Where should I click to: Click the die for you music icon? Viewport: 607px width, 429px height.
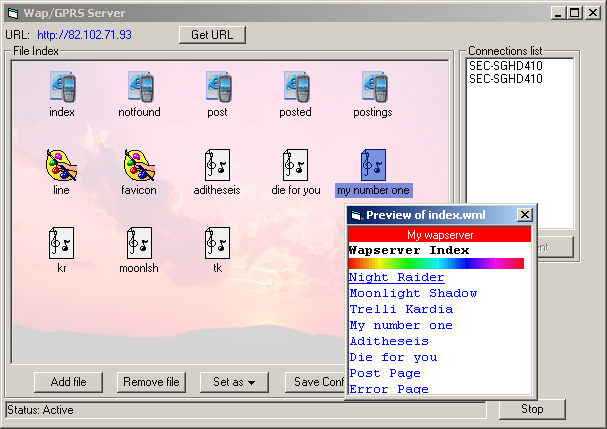pos(295,164)
